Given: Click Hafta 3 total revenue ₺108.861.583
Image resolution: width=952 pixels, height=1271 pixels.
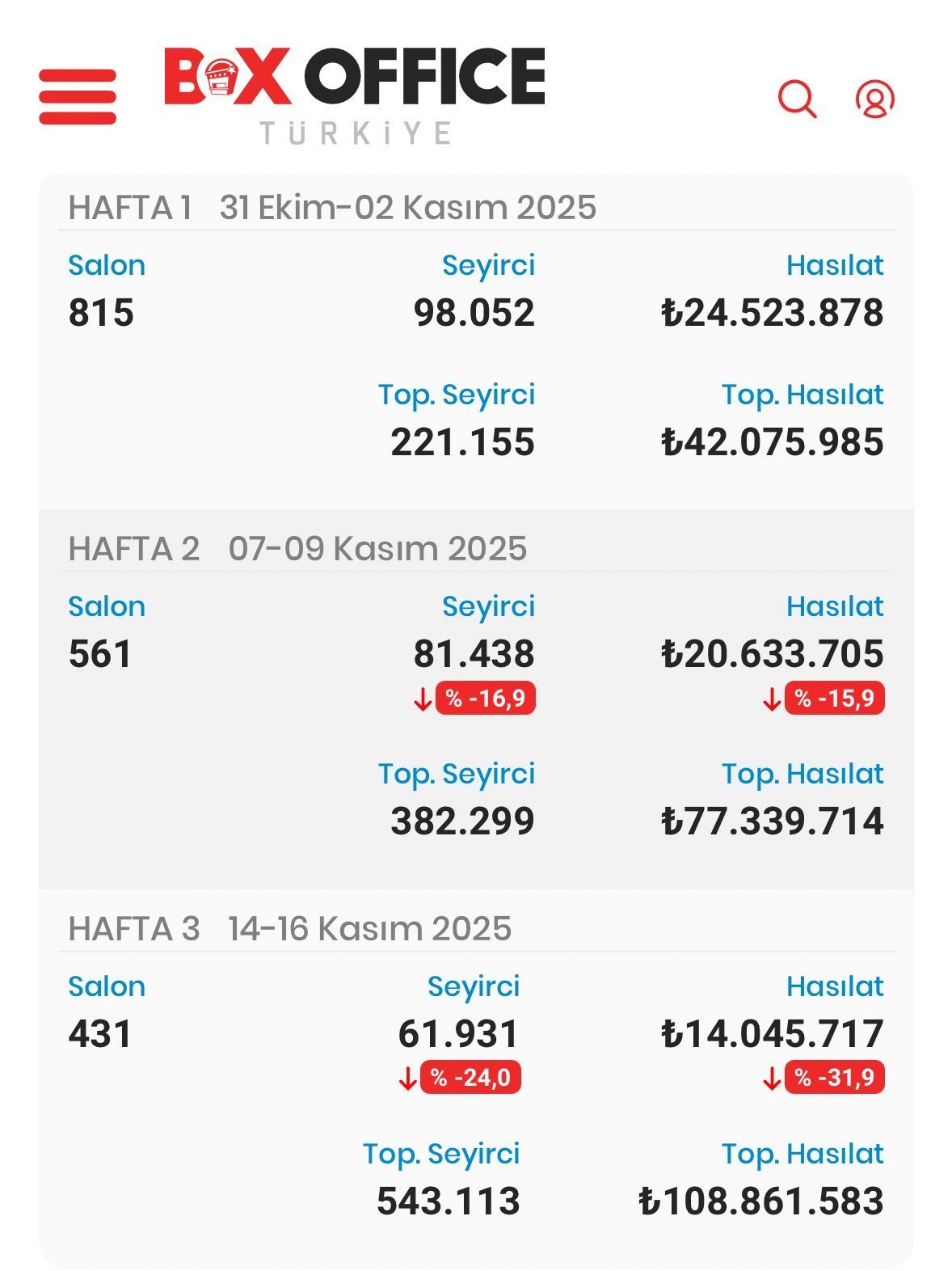Looking at the screenshot, I should pos(760,1201).
